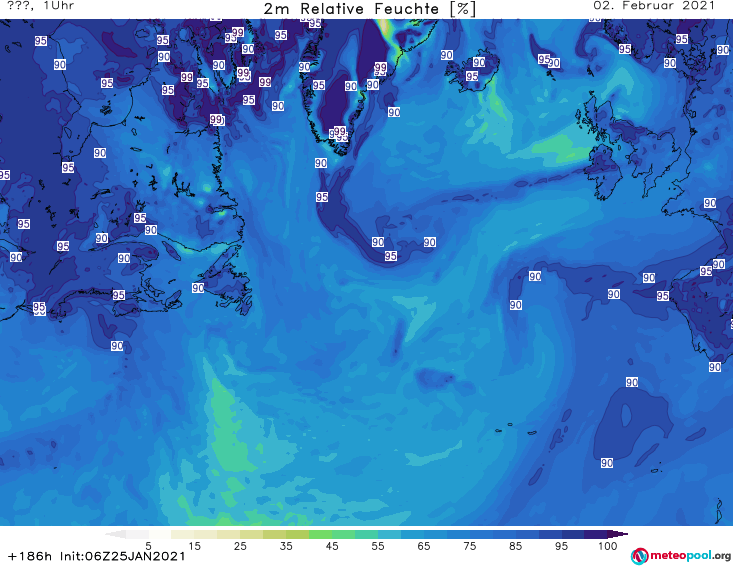Click legend value '100'
733x566 pixels.
(x=608, y=546)
